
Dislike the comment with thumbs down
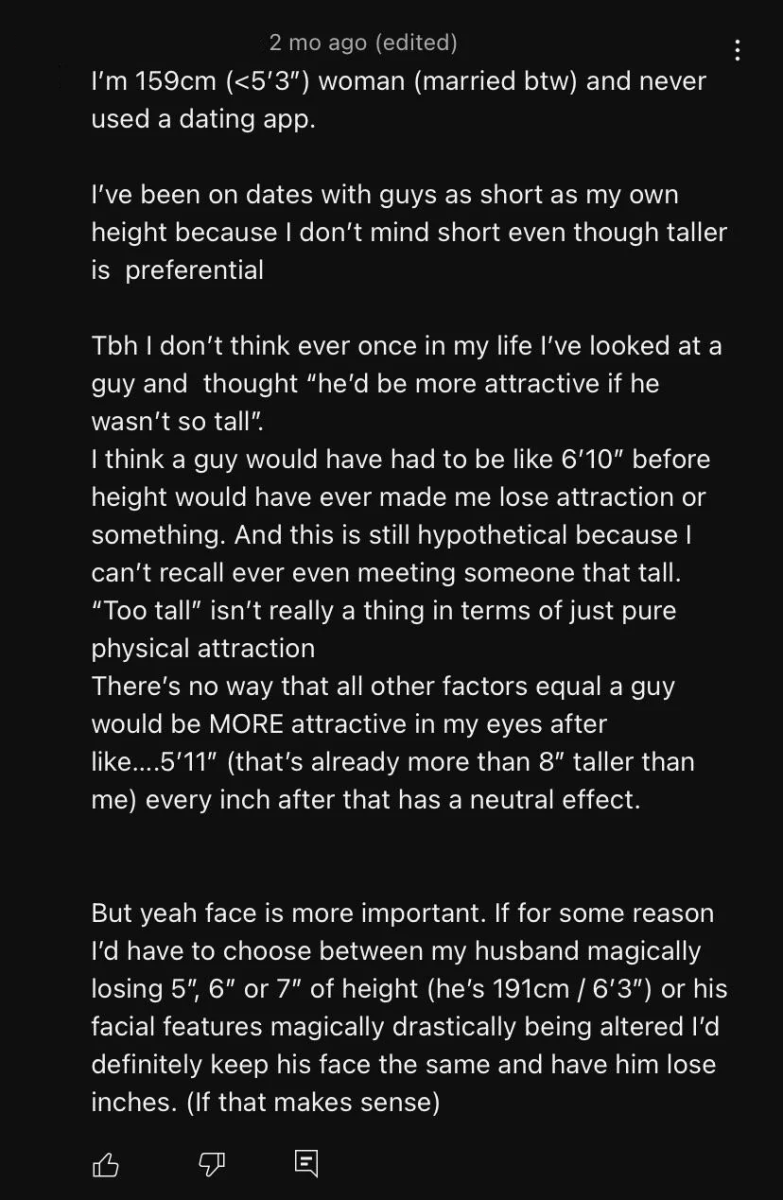[209, 1163]
